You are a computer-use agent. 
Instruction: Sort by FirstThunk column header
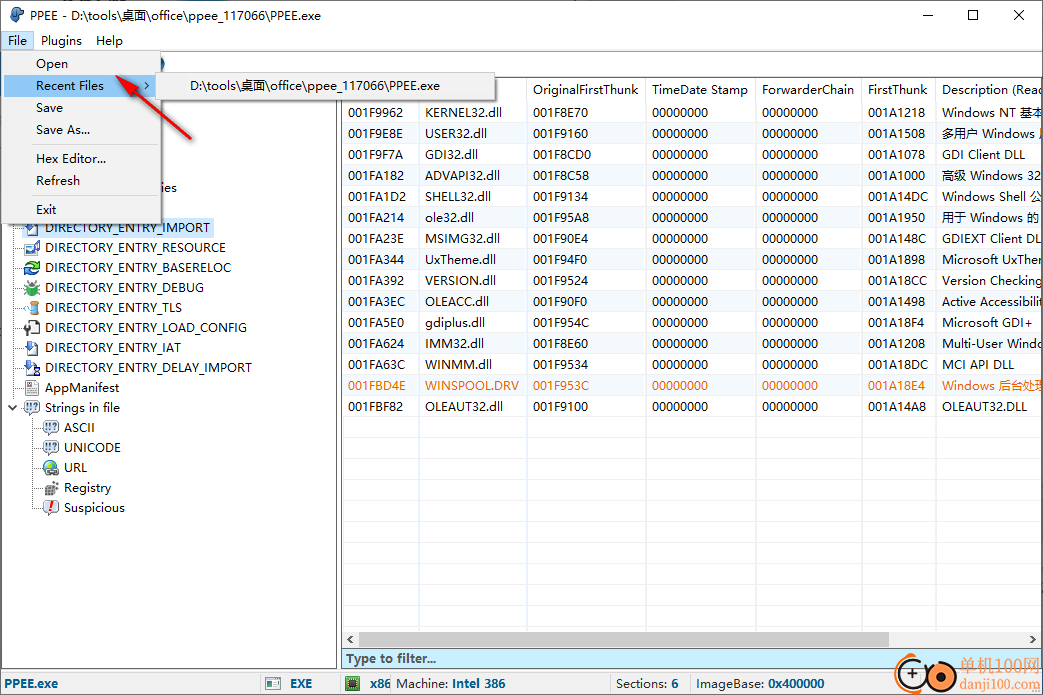tap(899, 90)
